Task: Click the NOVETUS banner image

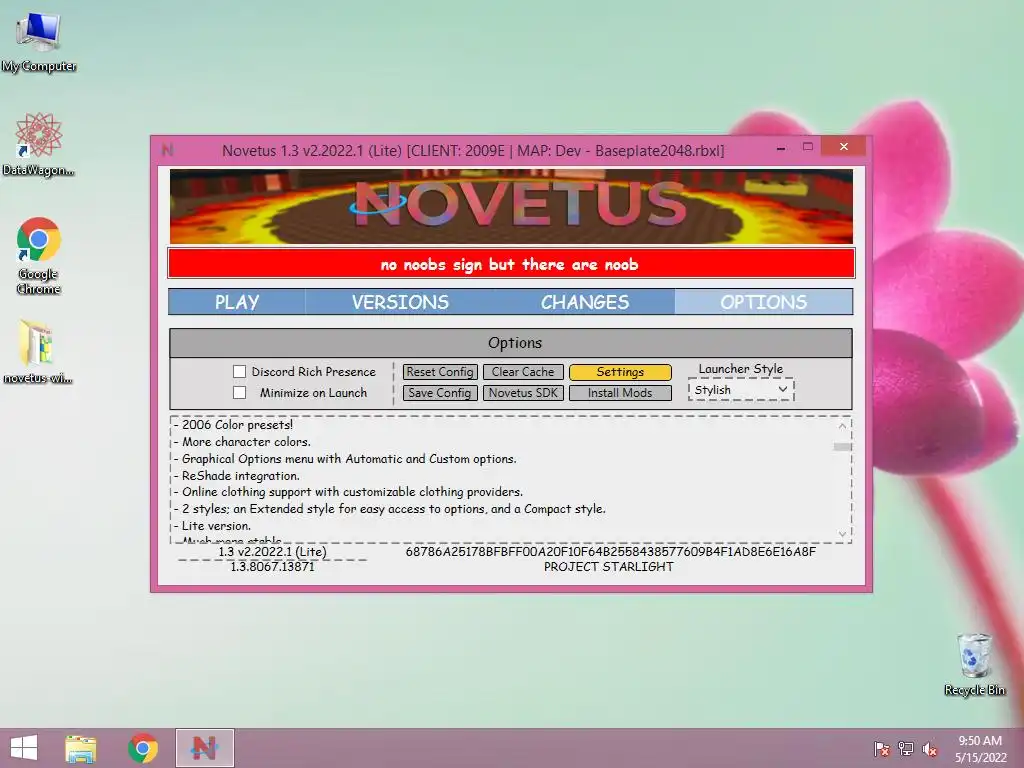Action: click(511, 206)
